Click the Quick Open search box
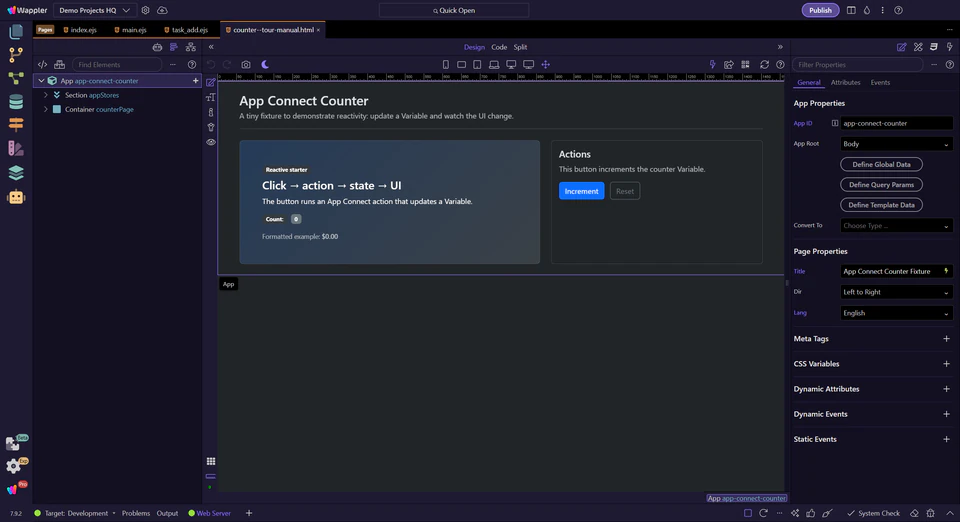The width and height of the screenshot is (960, 522). pyautogui.click(x=454, y=10)
